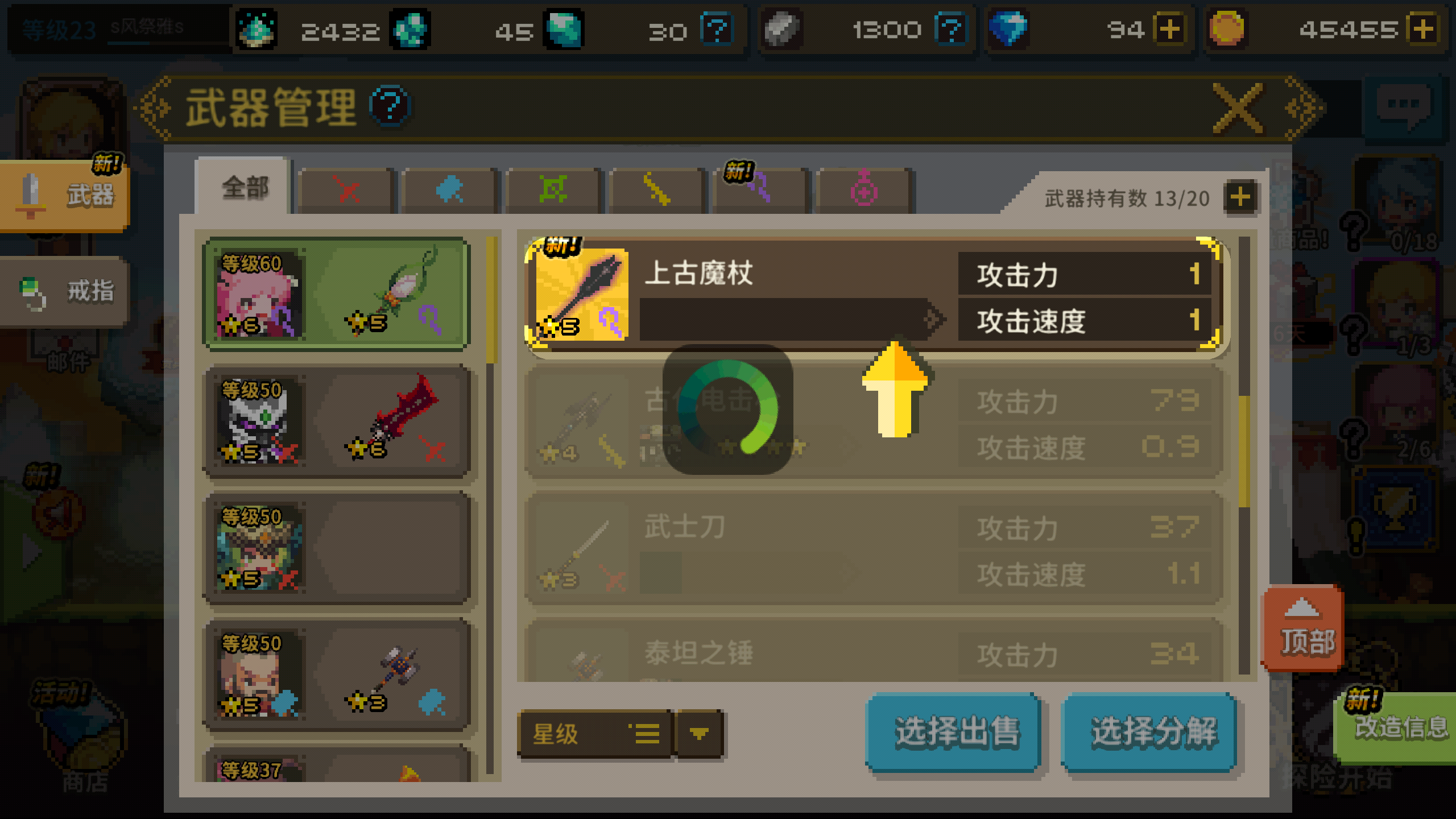Image resolution: width=1456 pixels, height=819 pixels.
Task: Filter weapons by yellow gun type
Action: coord(656,191)
